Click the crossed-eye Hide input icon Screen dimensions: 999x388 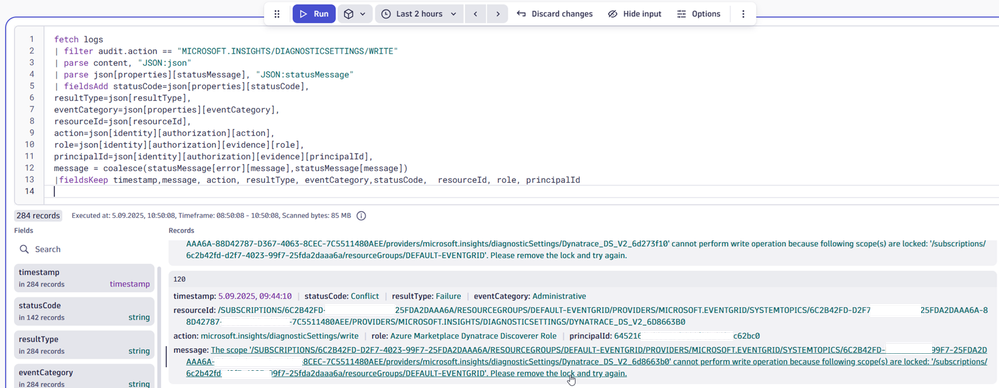[x=612, y=14]
